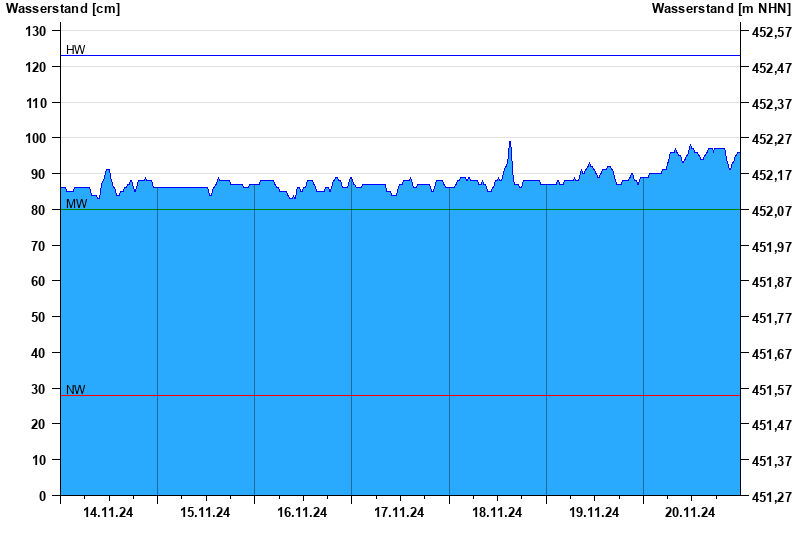This screenshot has height=550, width=800.
Task: Click the date label 19.11.24
Action: click(594, 512)
